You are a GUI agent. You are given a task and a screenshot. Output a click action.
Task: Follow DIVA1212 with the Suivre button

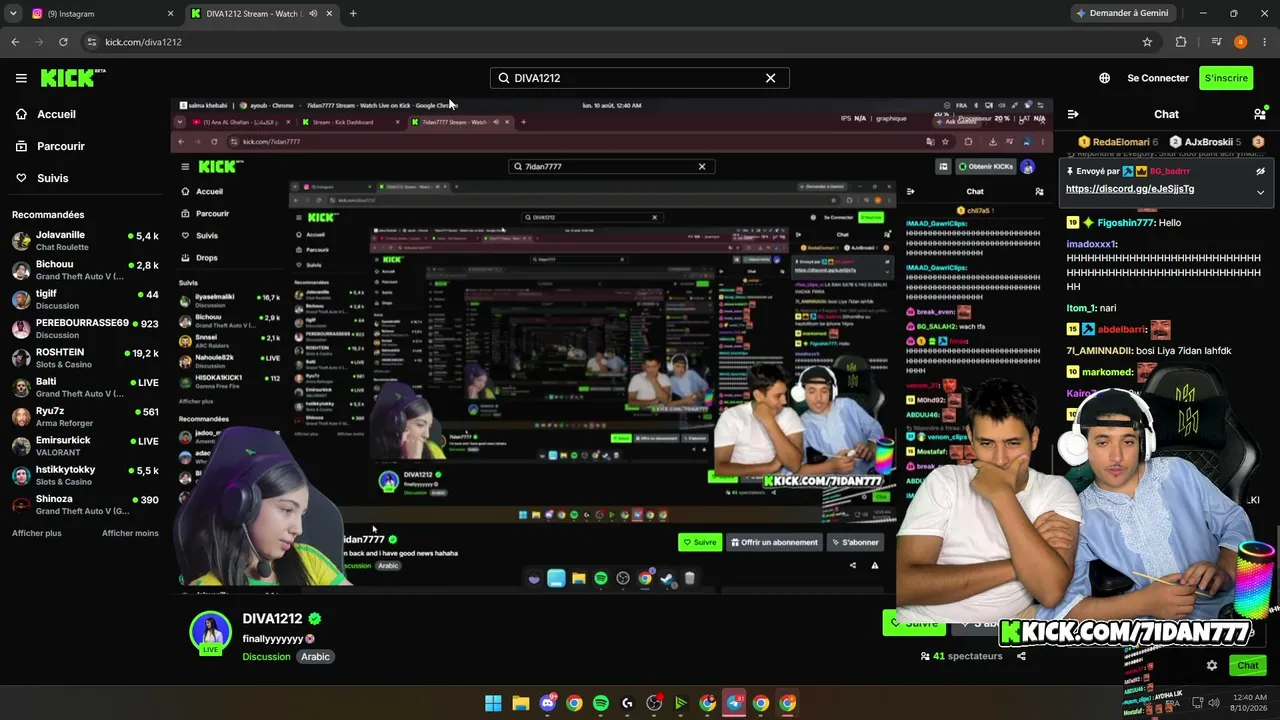[x=914, y=623]
